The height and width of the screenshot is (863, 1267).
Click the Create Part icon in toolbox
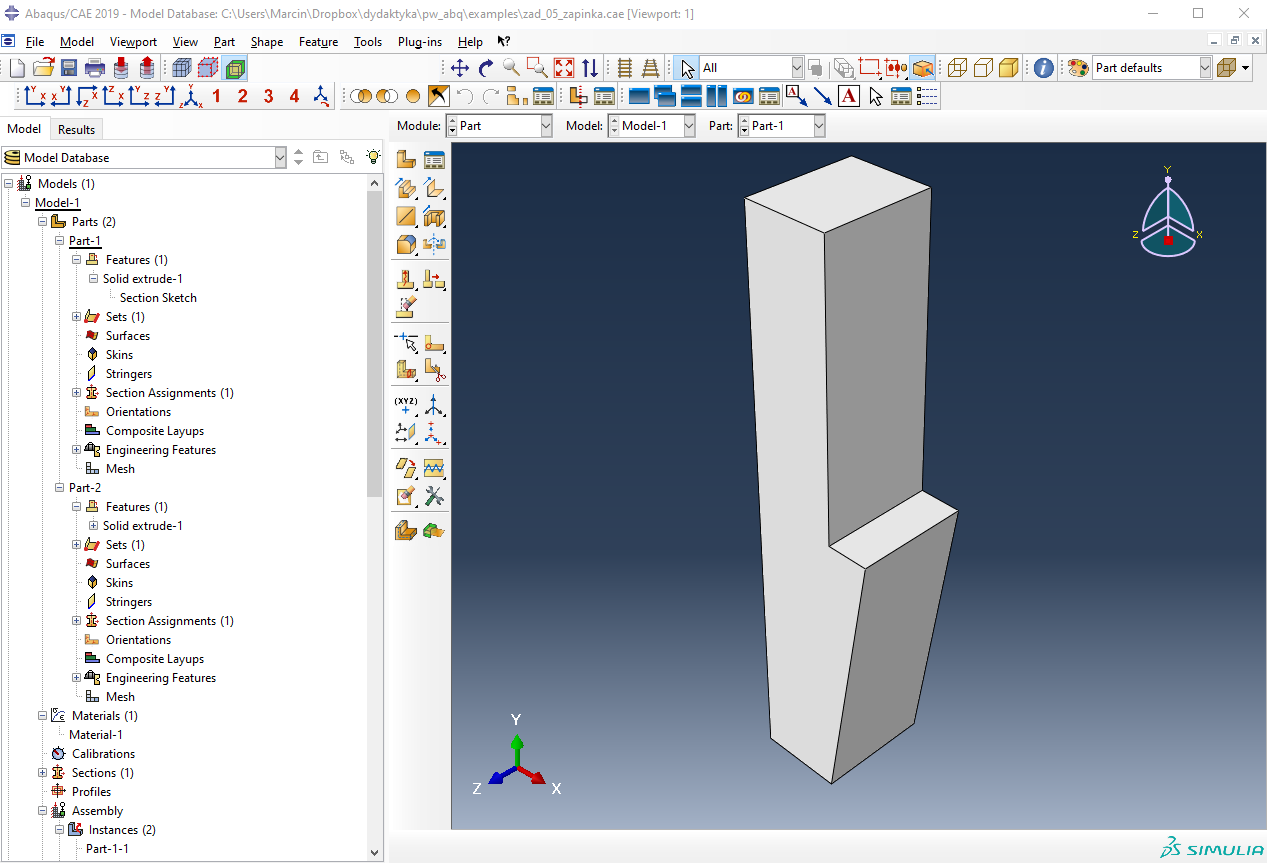pos(406,160)
